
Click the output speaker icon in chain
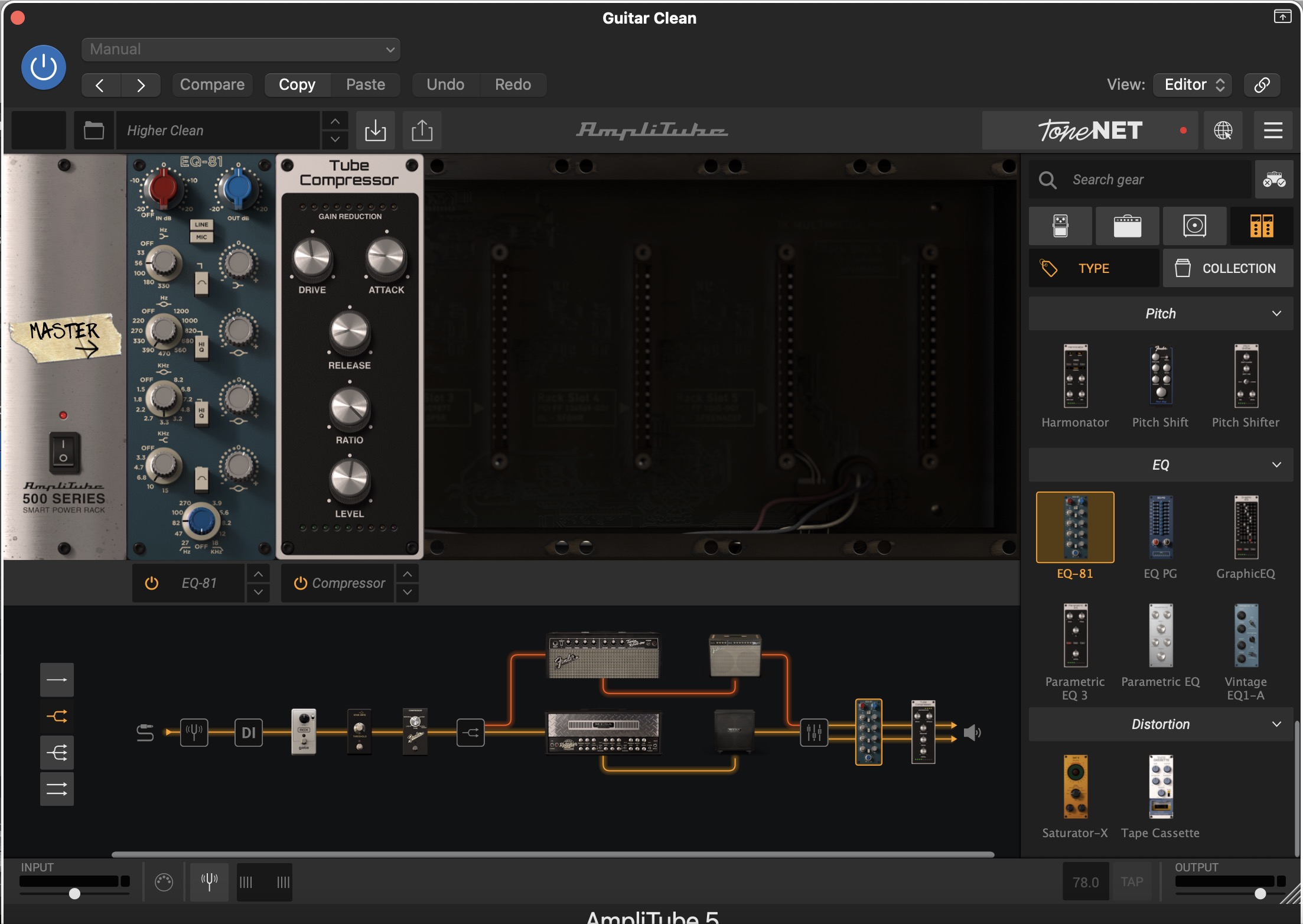972,733
